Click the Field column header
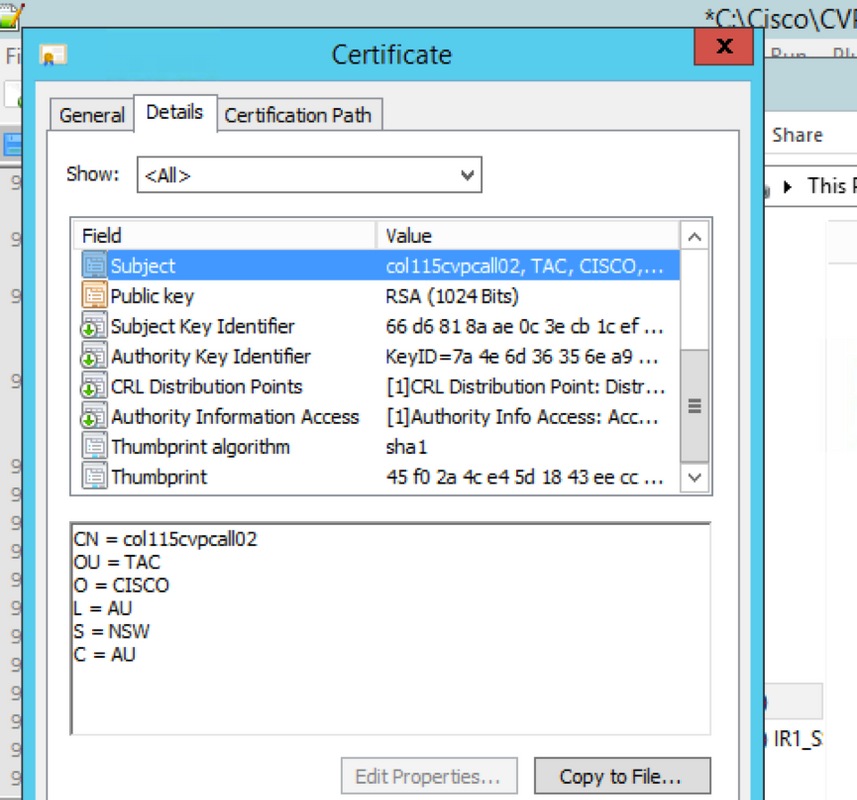857x800 pixels. tap(225, 236)
